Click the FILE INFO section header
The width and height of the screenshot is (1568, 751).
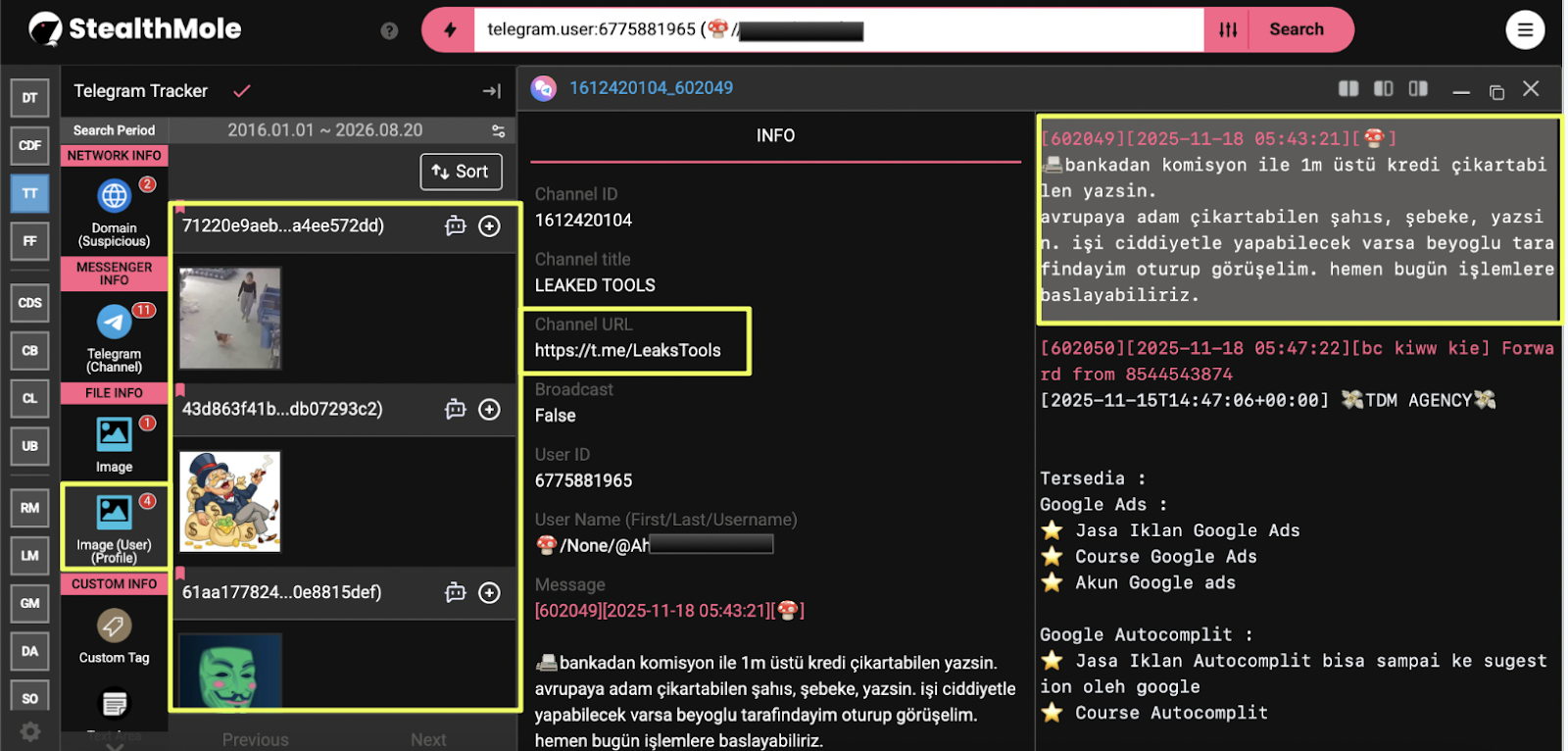pos(115,393)
